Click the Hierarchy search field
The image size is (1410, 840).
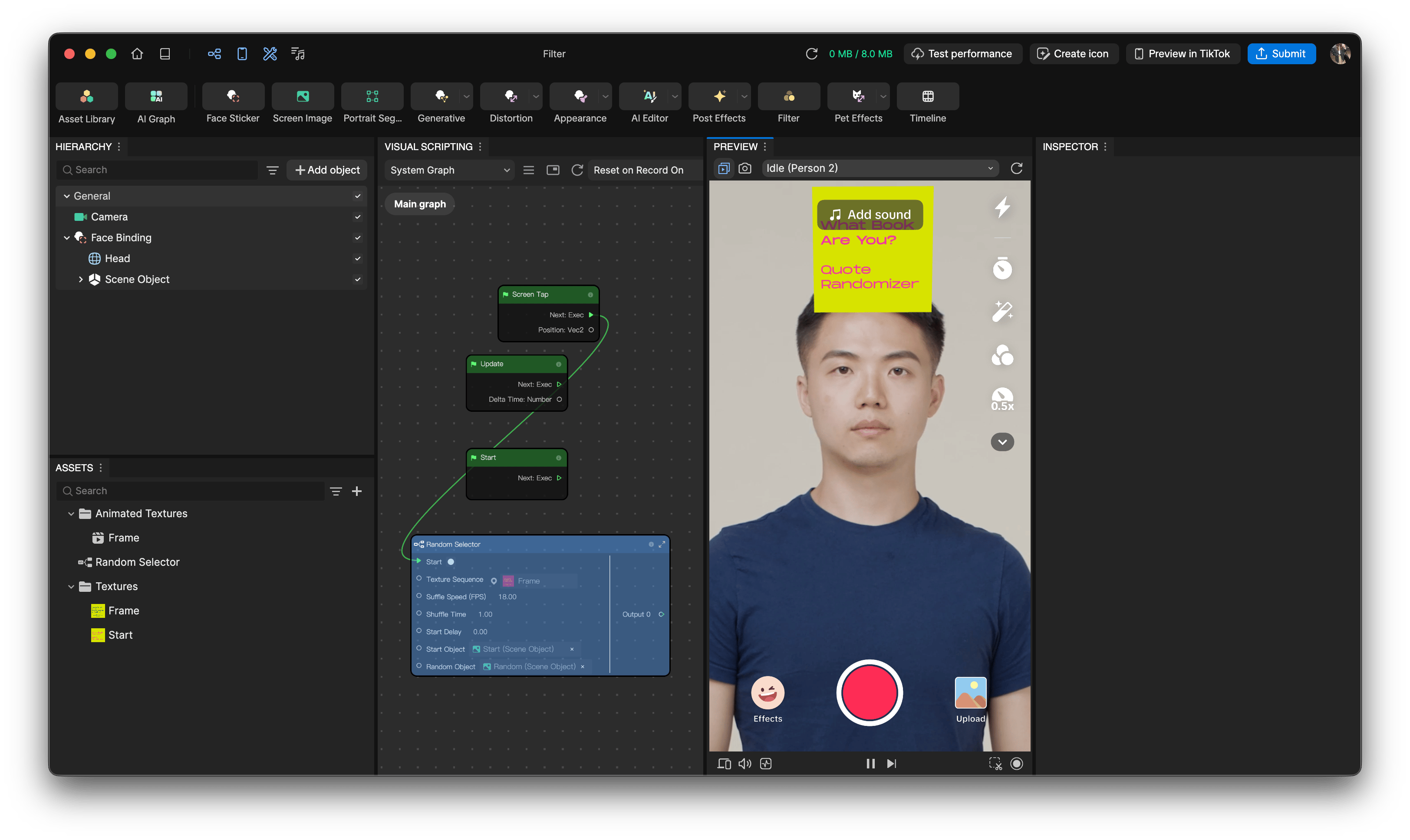(157, 170)
